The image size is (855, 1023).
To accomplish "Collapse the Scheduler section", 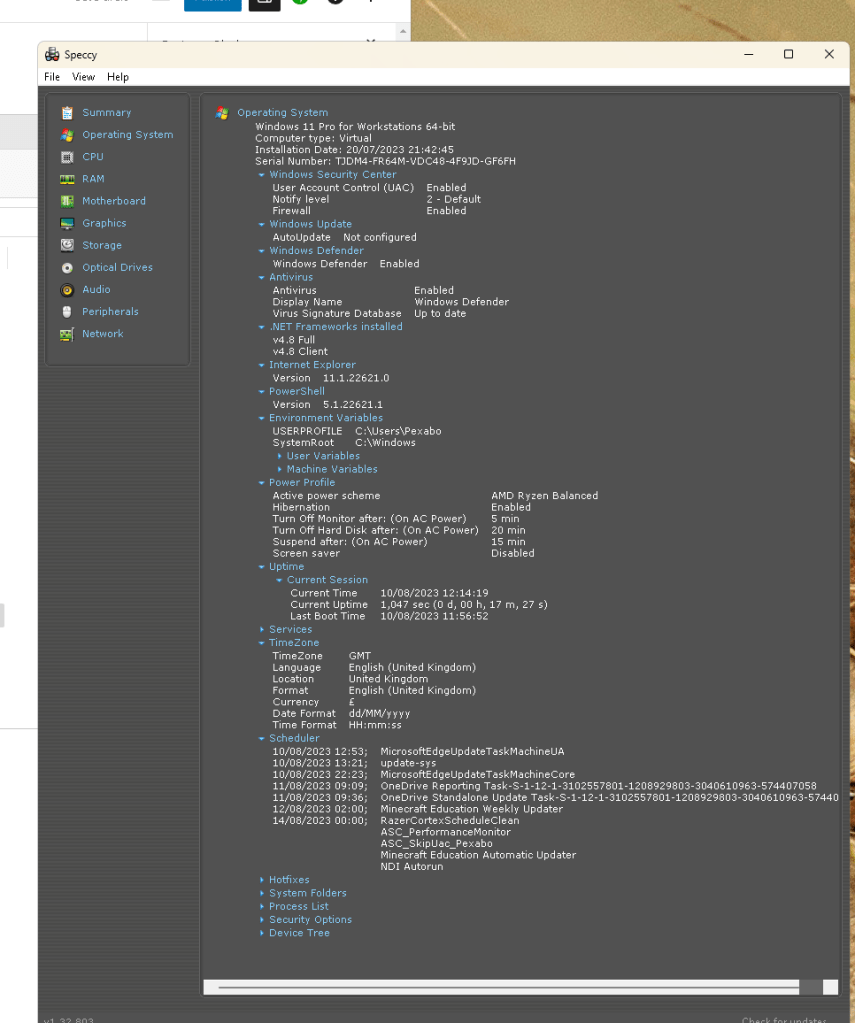I will click(261, 739).
